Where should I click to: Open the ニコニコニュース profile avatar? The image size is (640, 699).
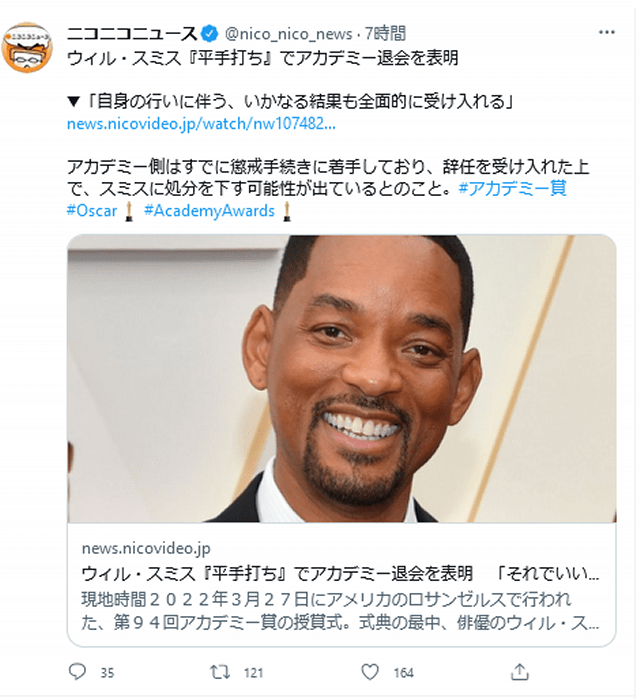pos(27,47)
